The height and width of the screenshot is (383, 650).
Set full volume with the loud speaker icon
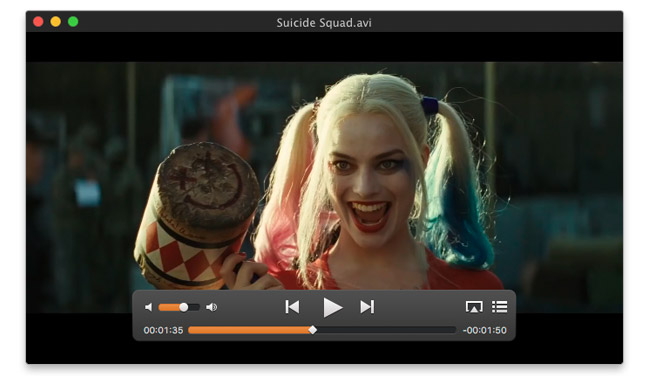[211, 307]
